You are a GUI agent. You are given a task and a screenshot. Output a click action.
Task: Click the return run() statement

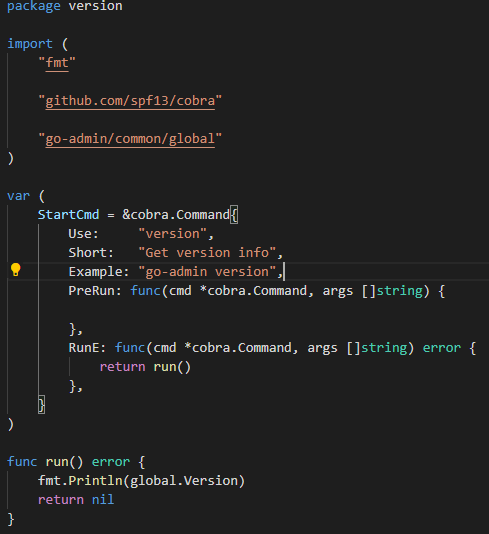coord(145,367)
